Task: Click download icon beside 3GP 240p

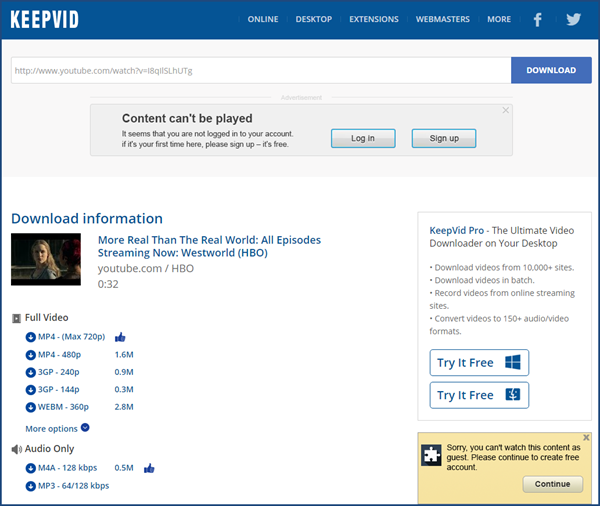Action: point(30,372)
